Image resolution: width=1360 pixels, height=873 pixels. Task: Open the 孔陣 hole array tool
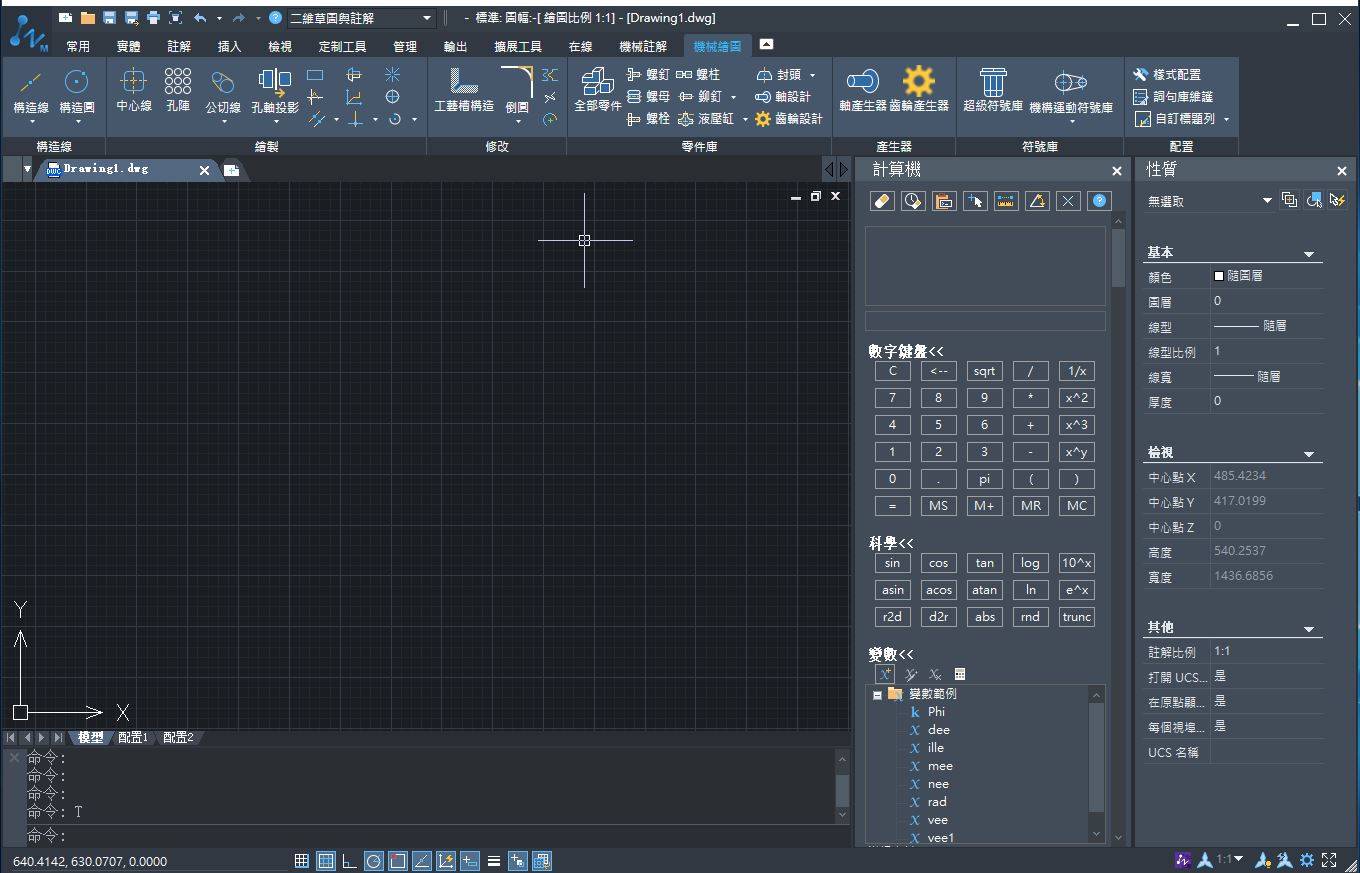tap(178, 90)
